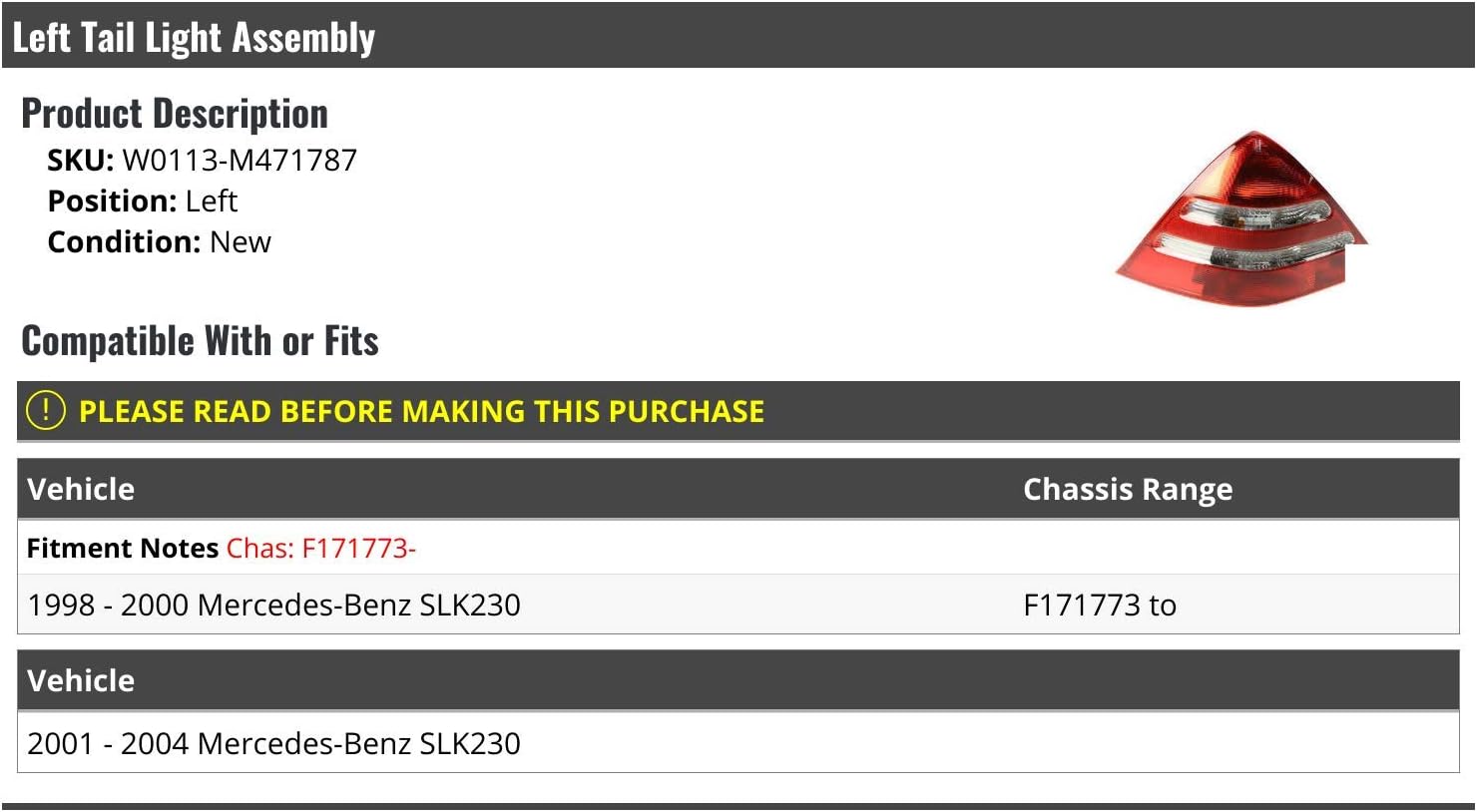Image resolution: width=1477 pixels, height=812 pixels.
Task: Click the Compatible With or Fits heading
Action: 200,341
